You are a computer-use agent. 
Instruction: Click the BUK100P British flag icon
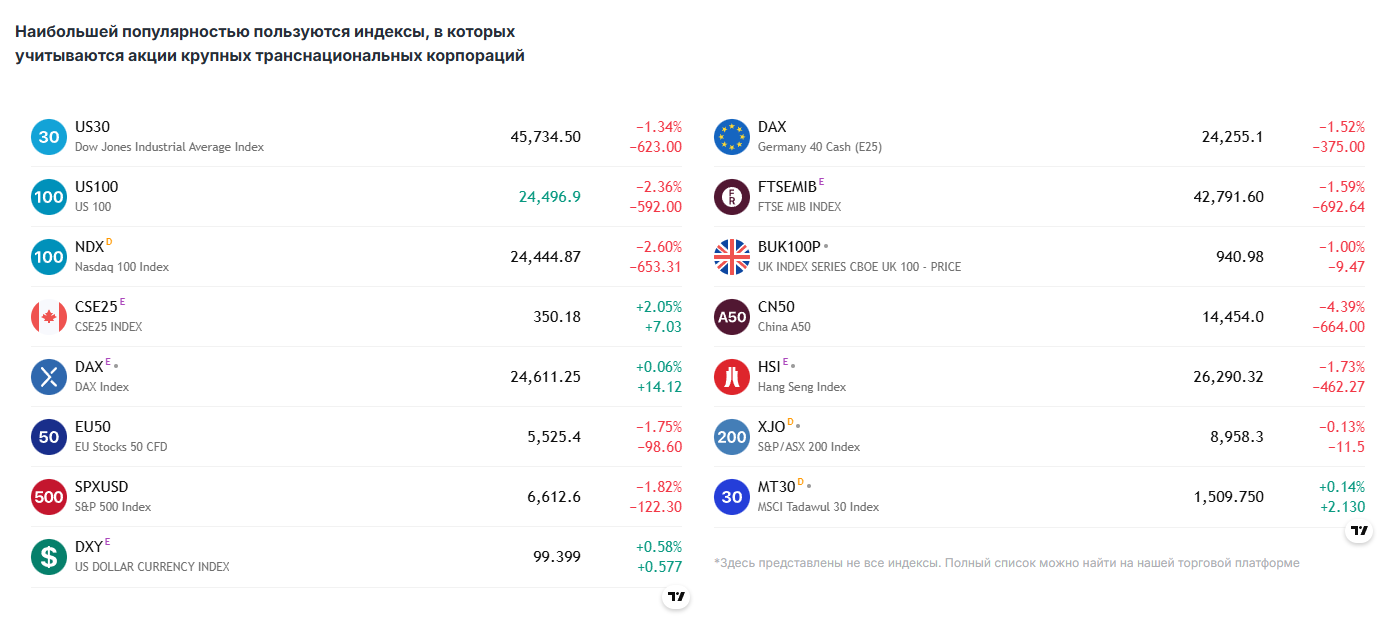(732, 257)
